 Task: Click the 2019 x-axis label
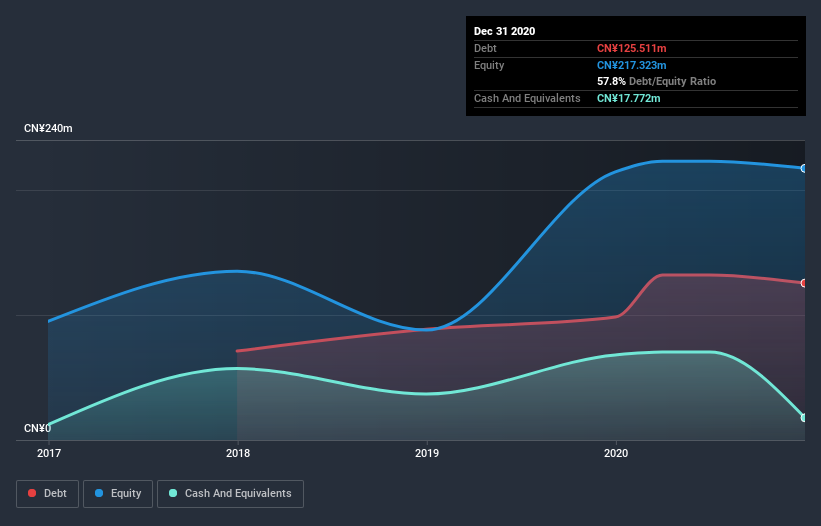tap(427, 453)
